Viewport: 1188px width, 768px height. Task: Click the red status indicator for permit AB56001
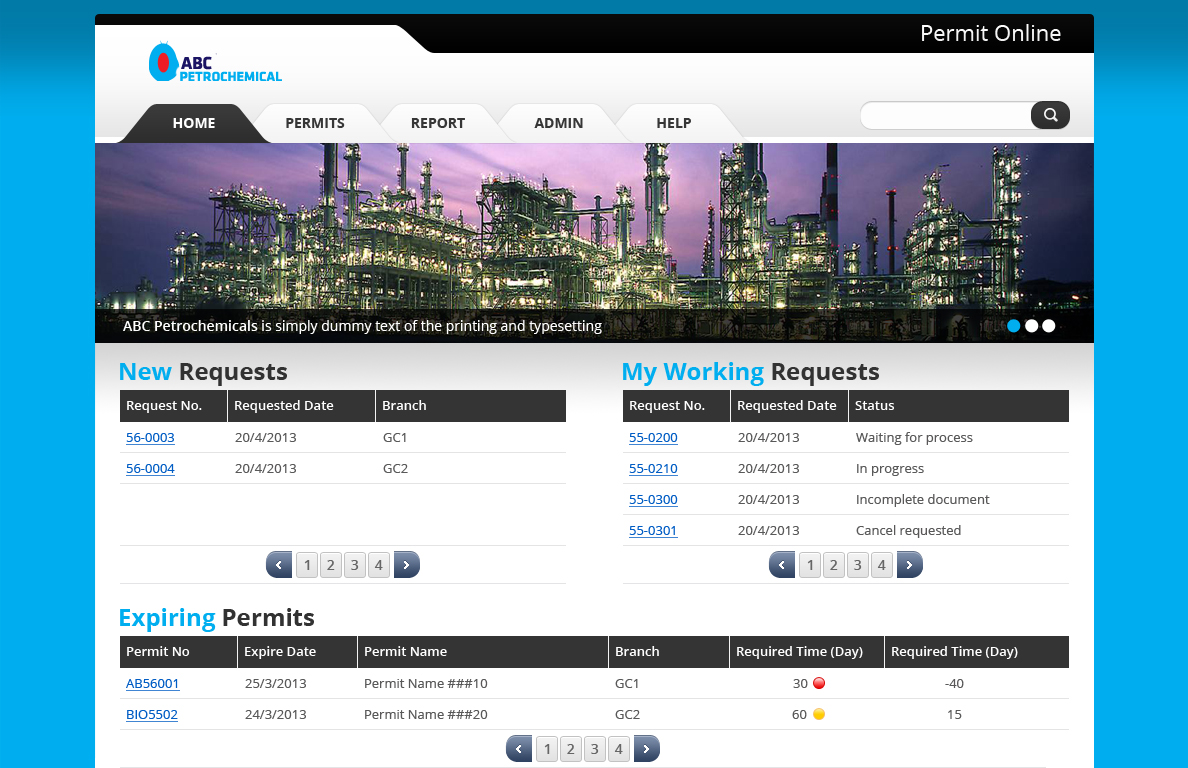point(819,683)
